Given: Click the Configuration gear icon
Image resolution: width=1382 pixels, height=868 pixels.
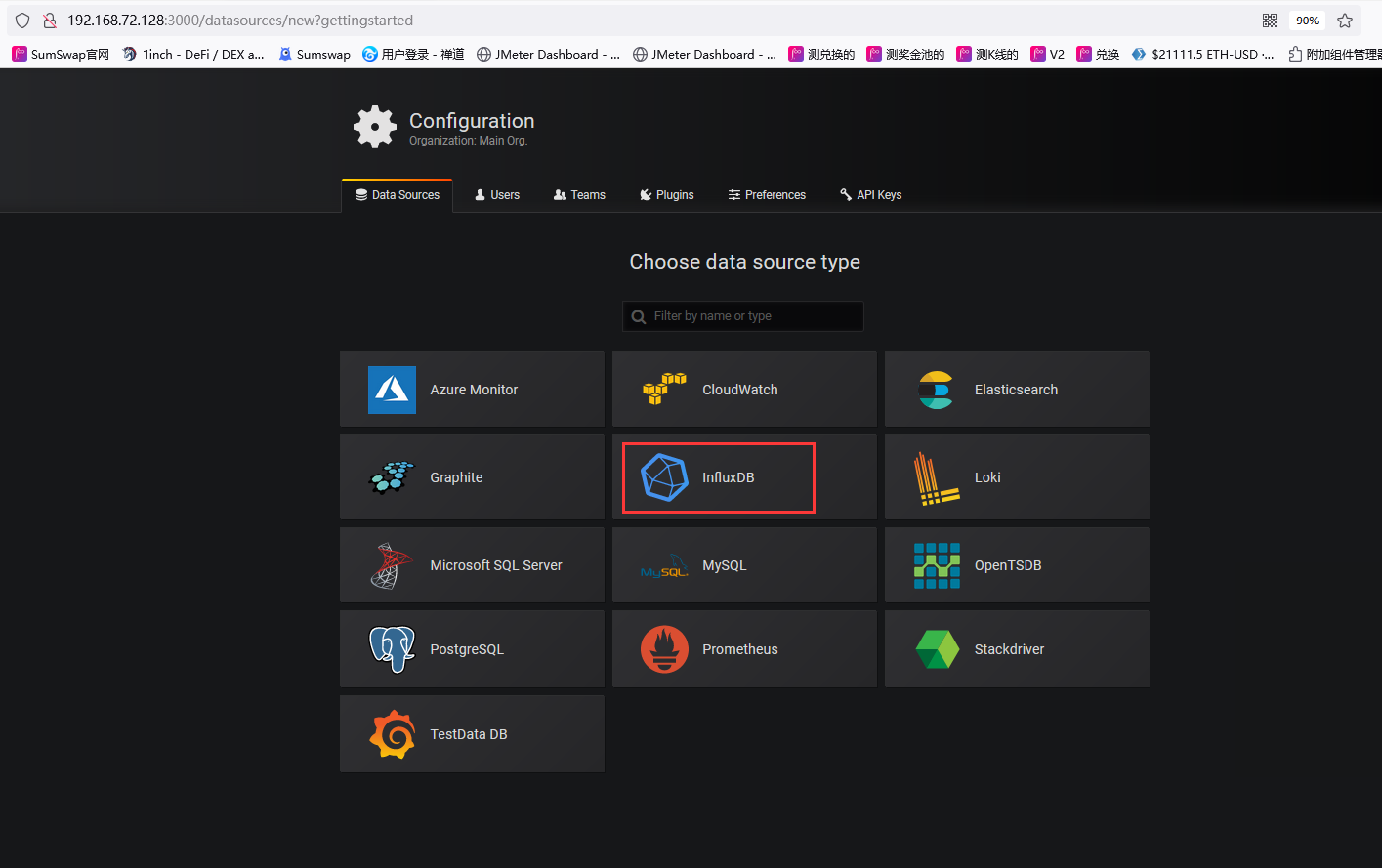Looking at the screenshot, I should click(x=375, y=127).
